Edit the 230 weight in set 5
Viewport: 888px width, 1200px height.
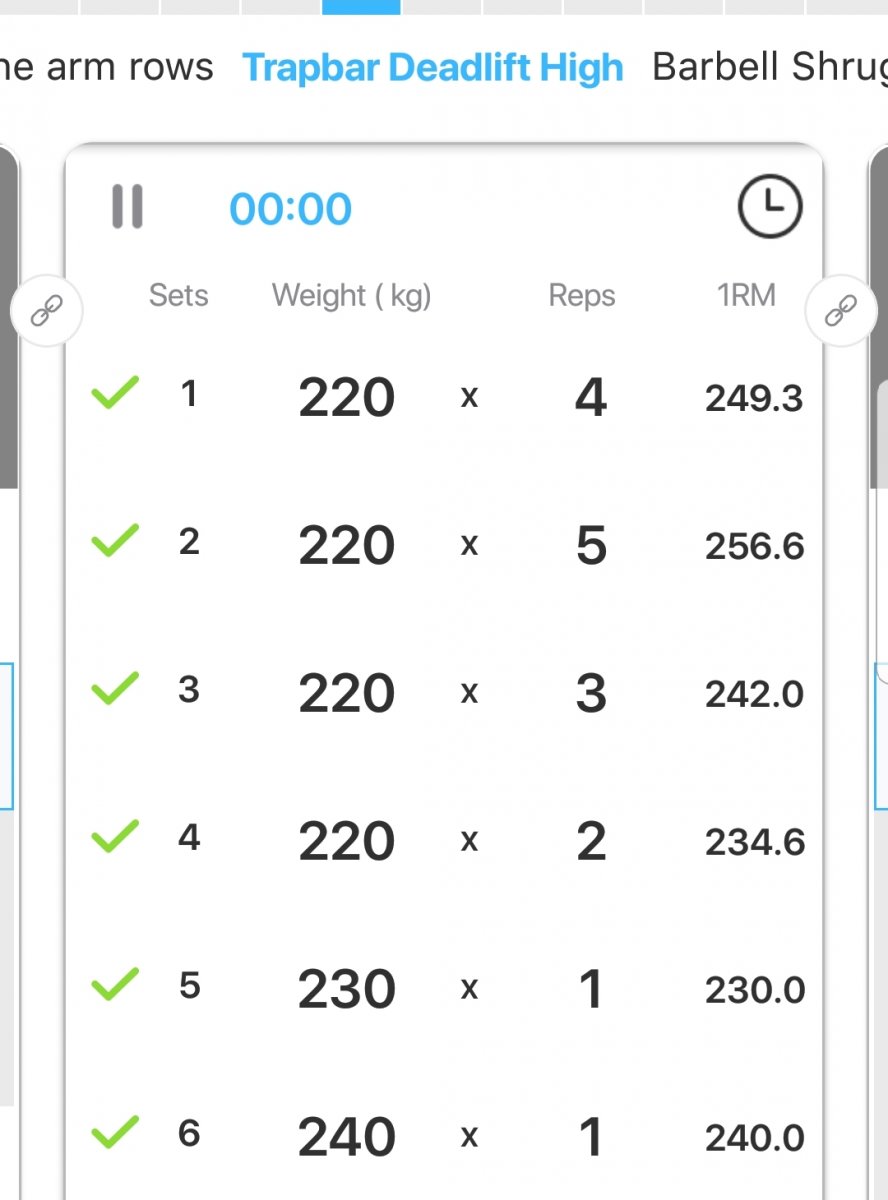(x=346, y=989)
